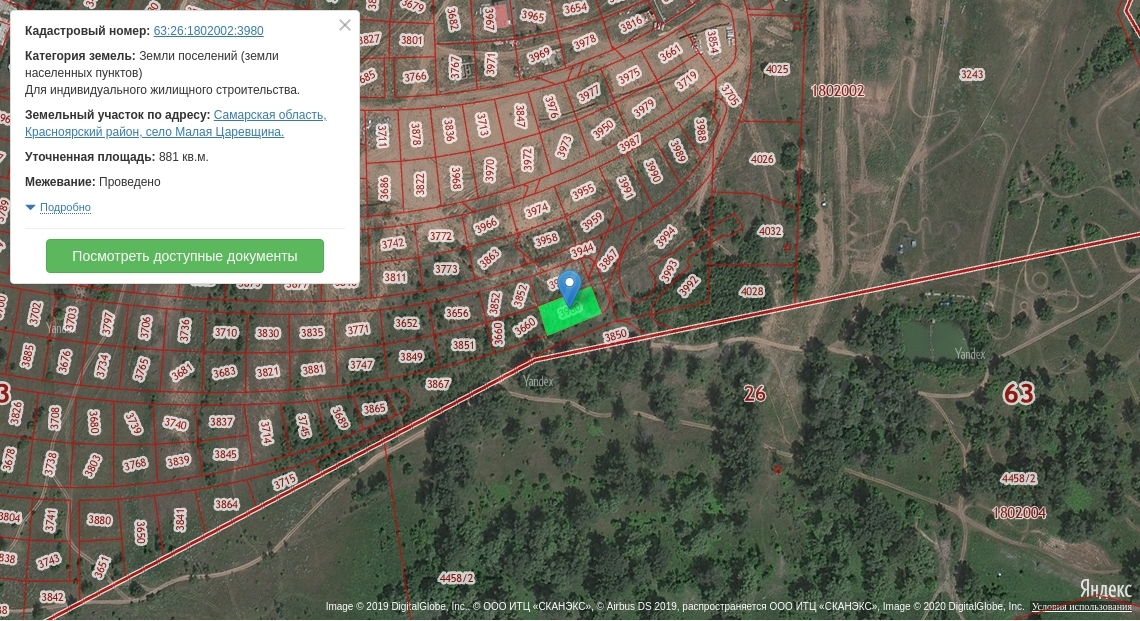
Task: Expand the Подробно details section
Action: [65, 207]
